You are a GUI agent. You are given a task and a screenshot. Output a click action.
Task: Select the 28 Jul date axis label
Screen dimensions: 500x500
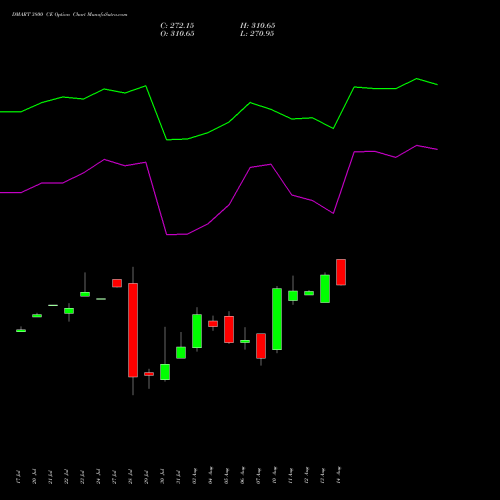point(130,477)
